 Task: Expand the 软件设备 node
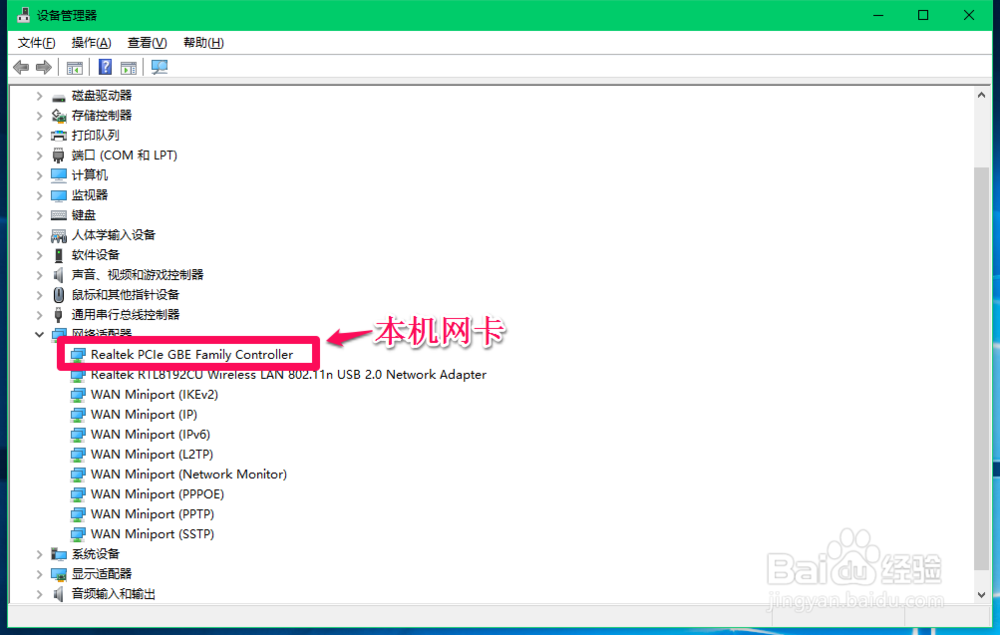[x=40, y=255]
